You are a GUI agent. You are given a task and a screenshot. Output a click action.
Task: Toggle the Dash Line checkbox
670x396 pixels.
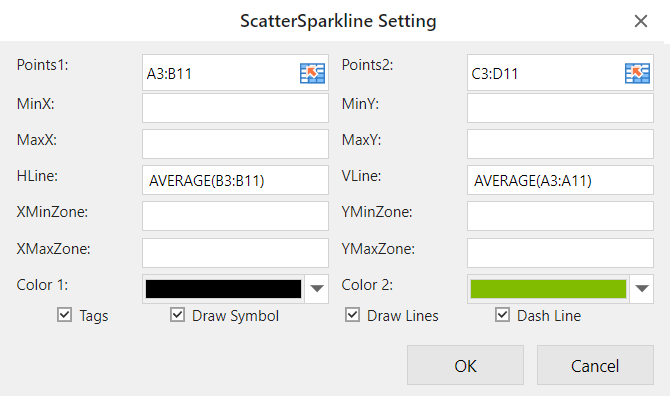tap(502, 315)
